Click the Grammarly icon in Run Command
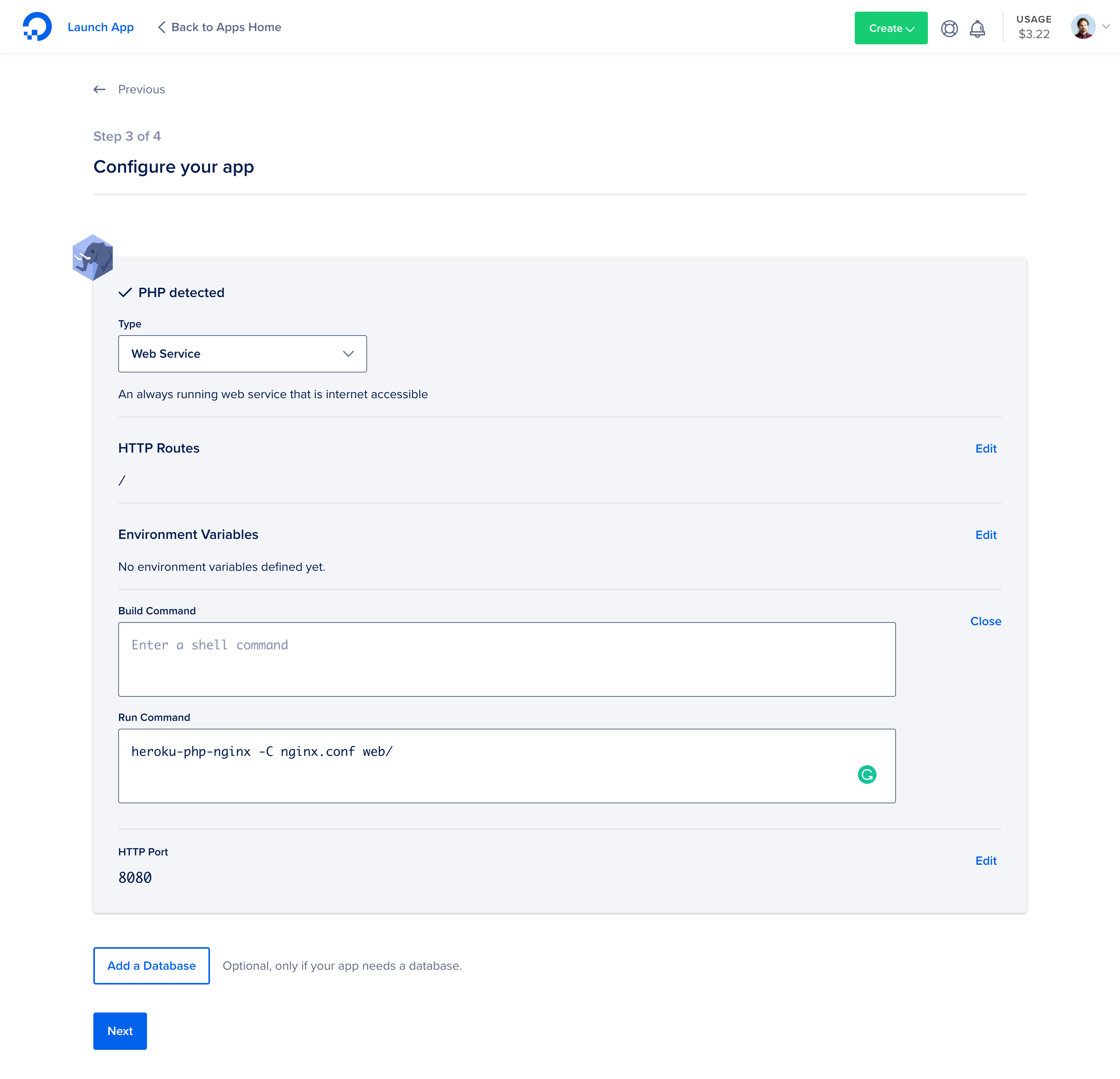 (866, 775)
